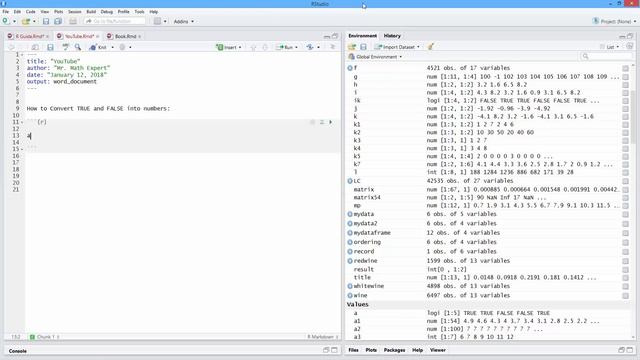
Task: Run all chunks above icon
Action: tap(322, 122)
